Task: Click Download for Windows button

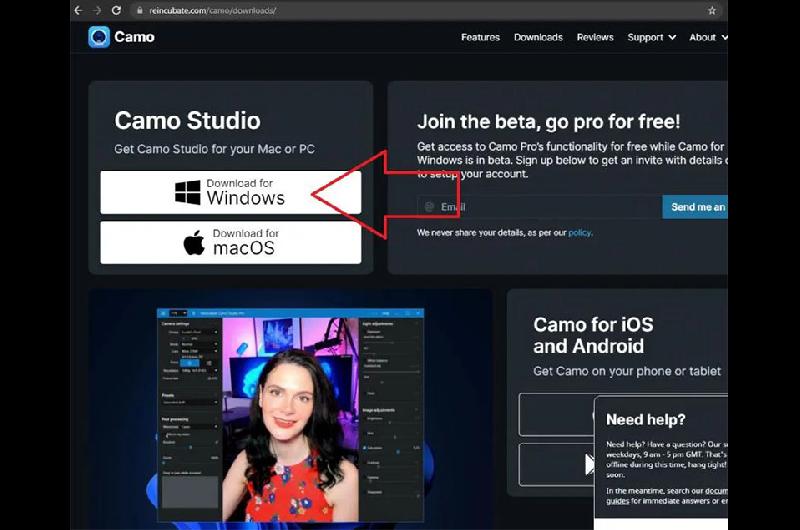Action: pos(231,192)
